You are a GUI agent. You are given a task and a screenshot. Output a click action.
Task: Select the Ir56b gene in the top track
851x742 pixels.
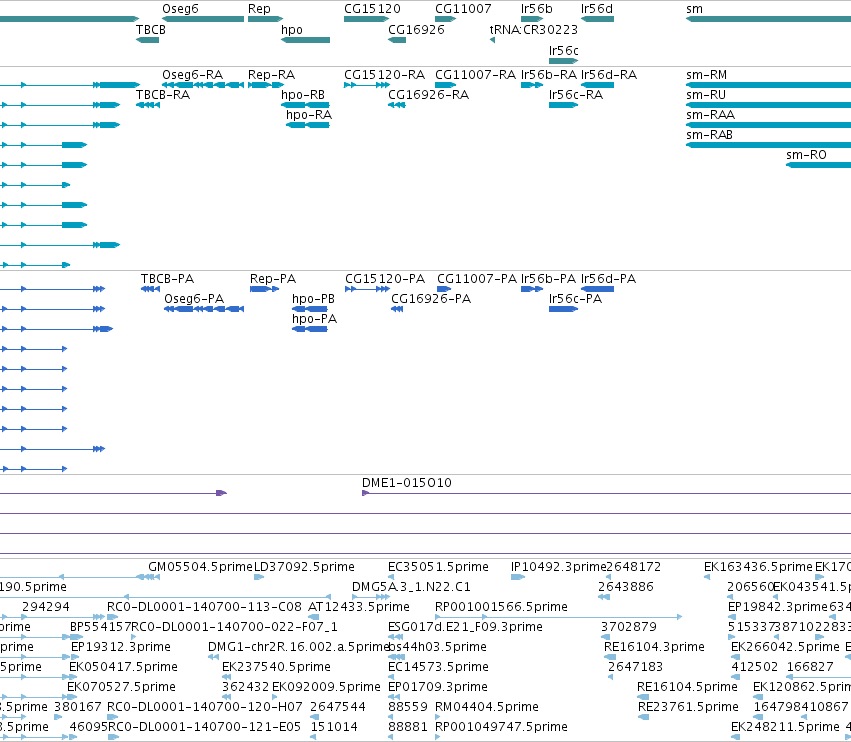[x=532, y=19]
